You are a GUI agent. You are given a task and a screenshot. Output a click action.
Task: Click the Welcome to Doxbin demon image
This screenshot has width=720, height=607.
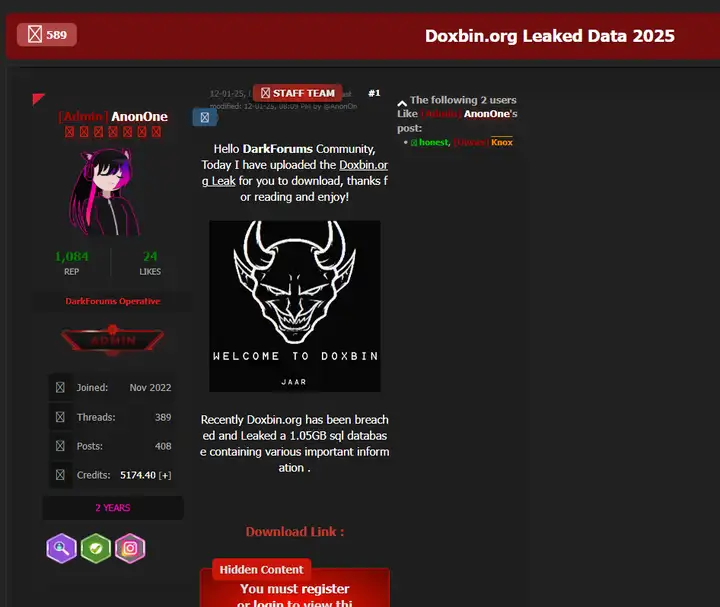[295, 306]
